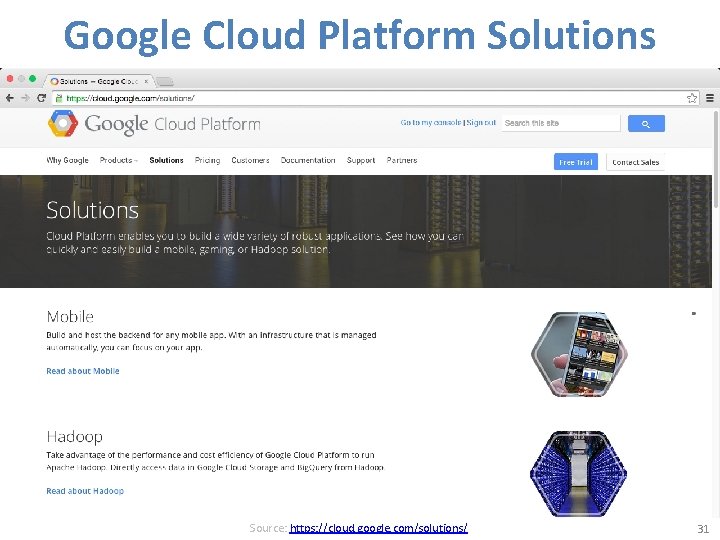
Task: Click the blue search magnifier button
Action: point(646,124)
